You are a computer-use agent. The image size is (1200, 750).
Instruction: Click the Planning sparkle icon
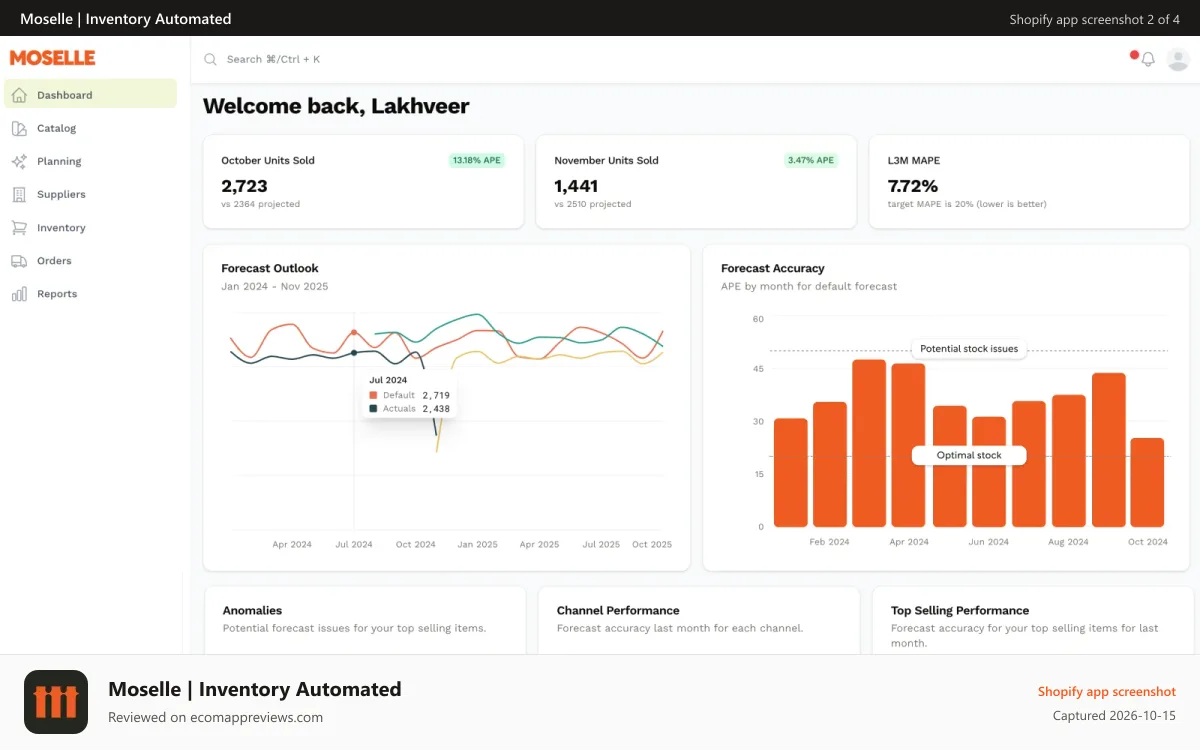click(x=19, y=161)
